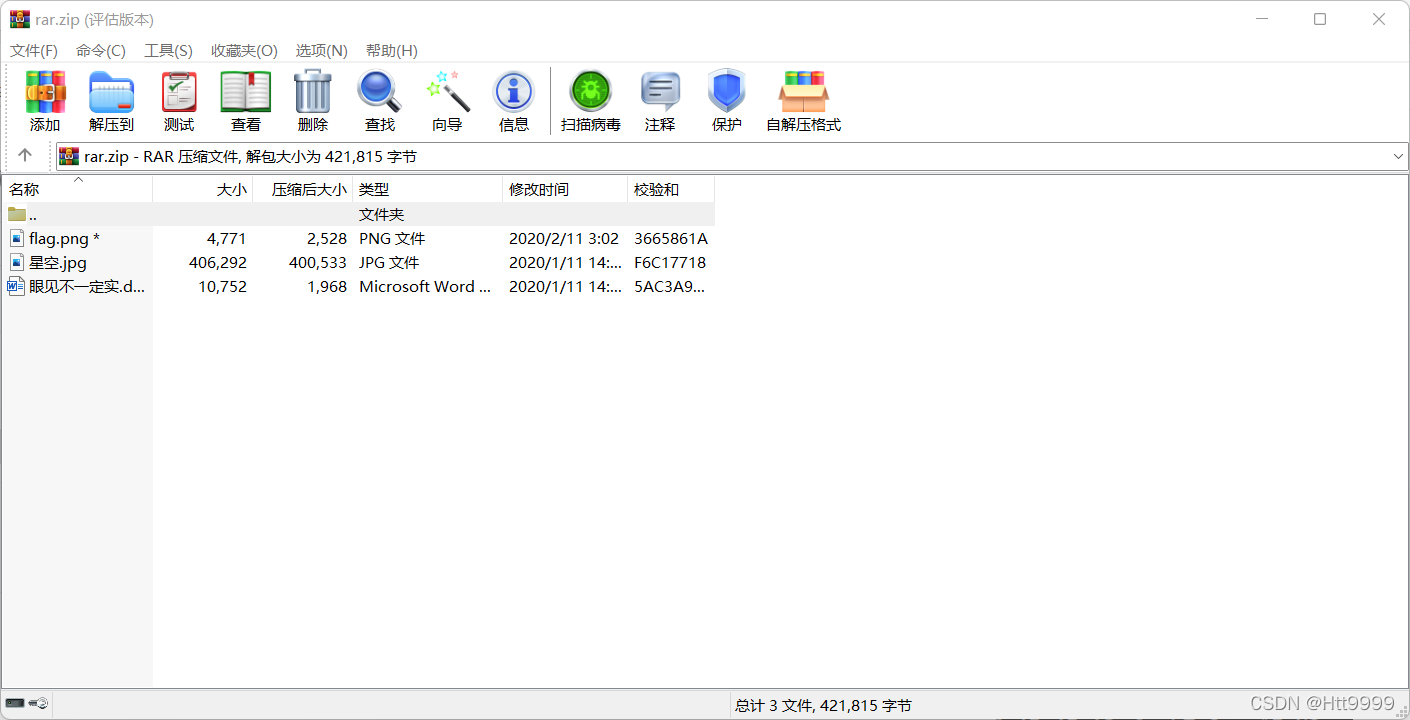The height and width of the screenshot is (720, 1410).
Task: Expand the address bar dropdown arrow
Action: click(1398, 156)
